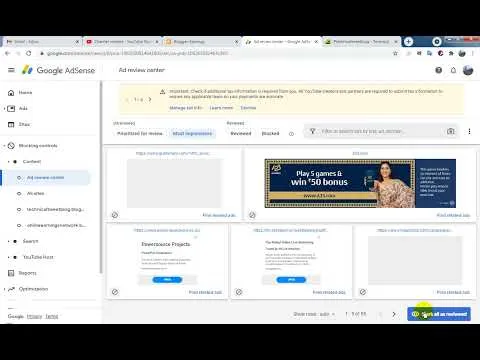The height and width of the screenshot is (360, 480).
Task: Close the Blogger browser tab
Action: pos(237,42)
